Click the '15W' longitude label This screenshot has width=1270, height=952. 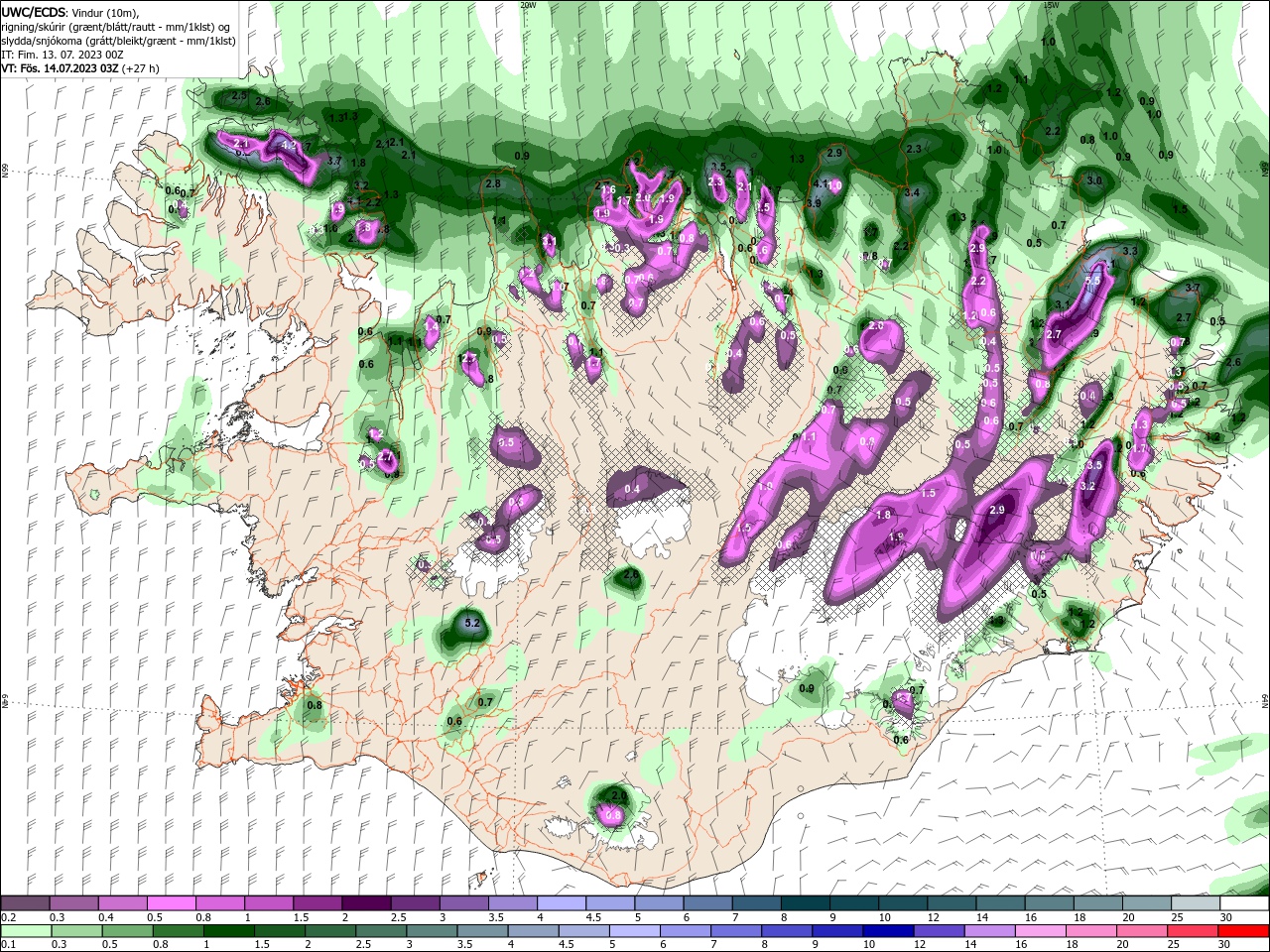click(1052, 5)
